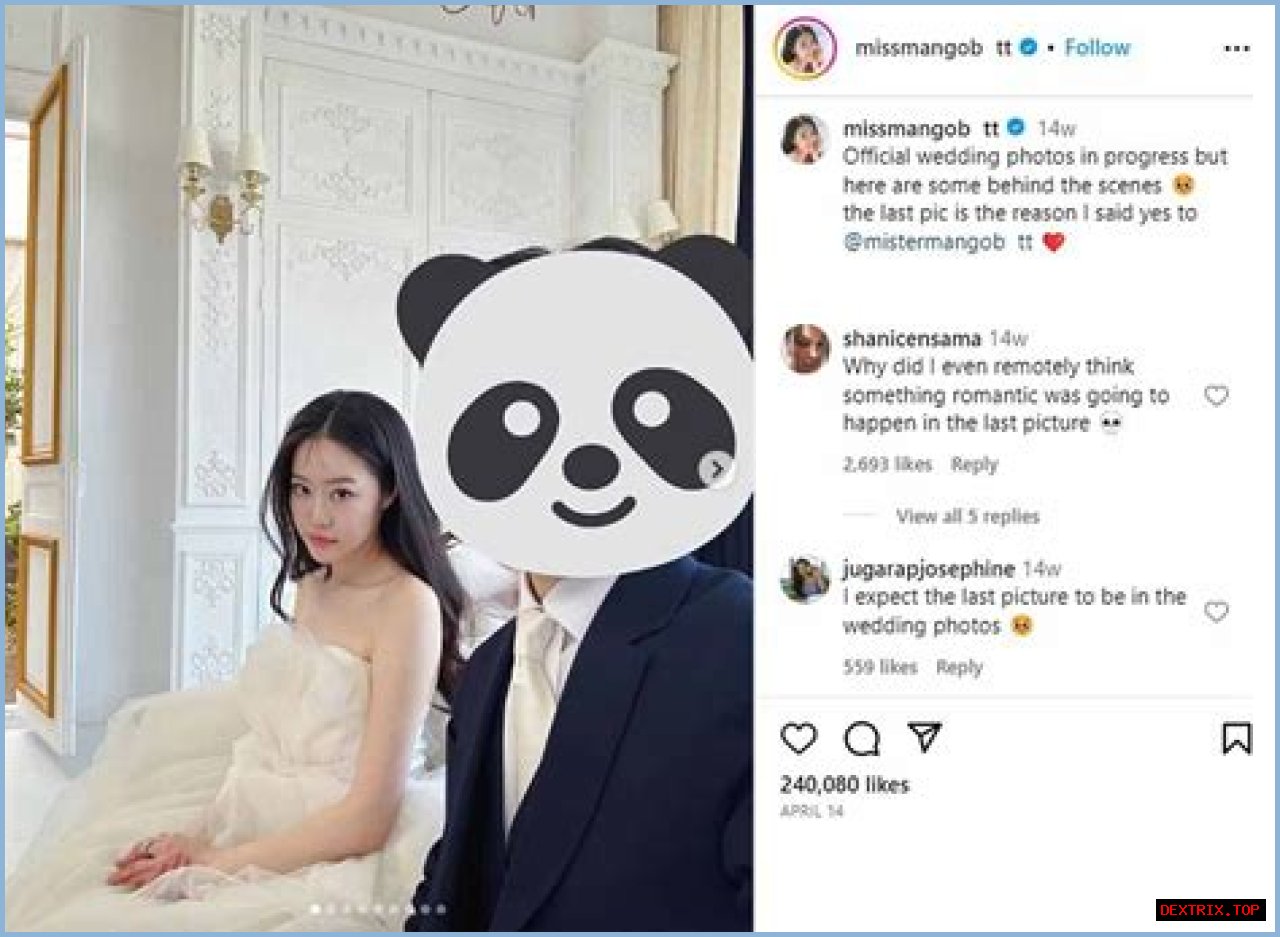
Task: Expand View all 5 replies
Action: point(967,516)
